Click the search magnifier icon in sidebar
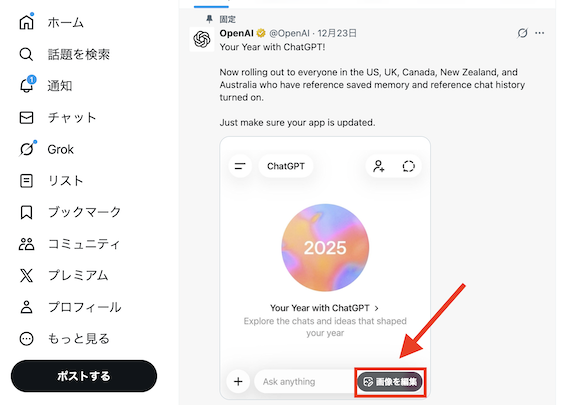Viewport: 568px width, 405px height. (x=26, y=54)
